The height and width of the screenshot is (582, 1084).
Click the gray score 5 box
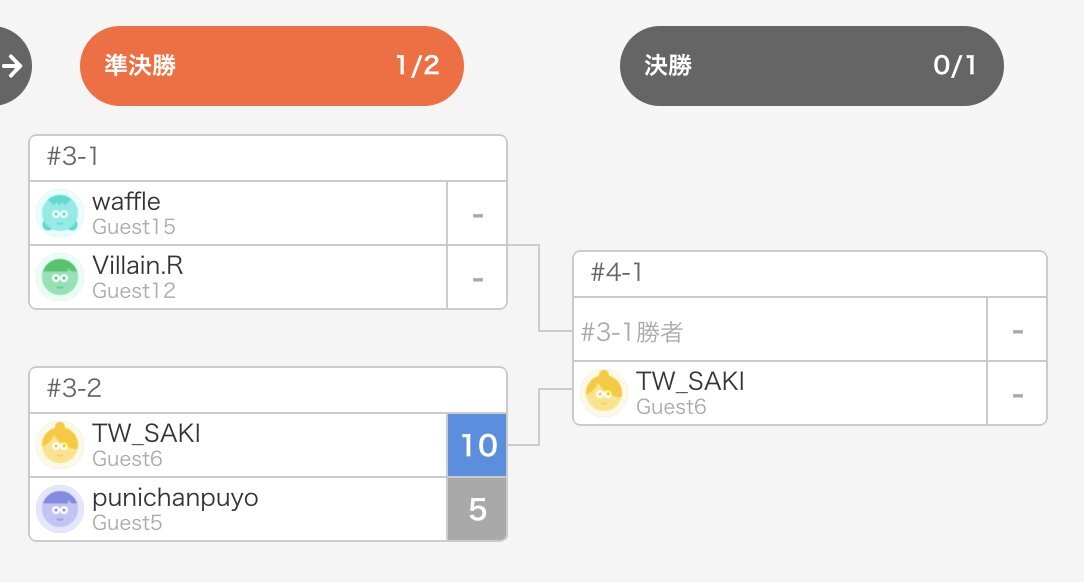[478, 509]
